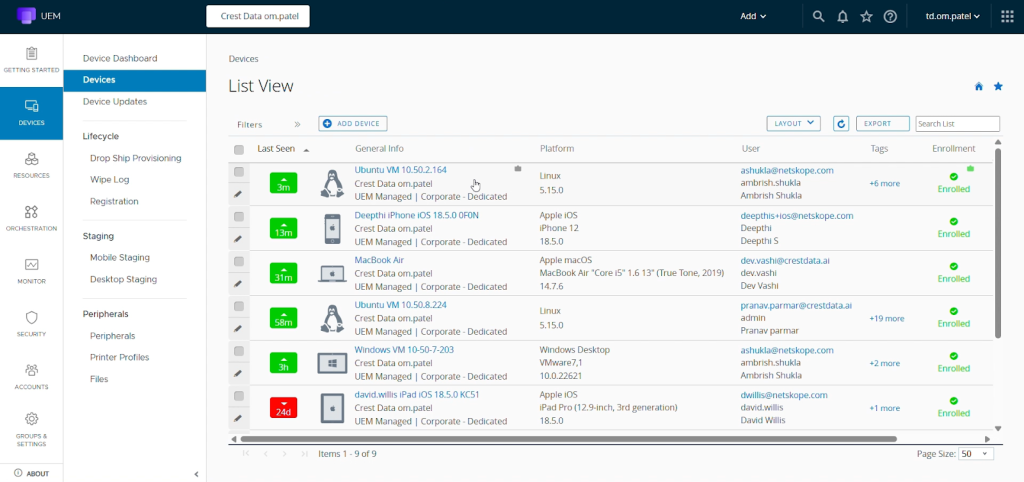The height and width of the screenshot is (482, 1024).
Task: Open Resources sidebar section
Action: (31, 166)
